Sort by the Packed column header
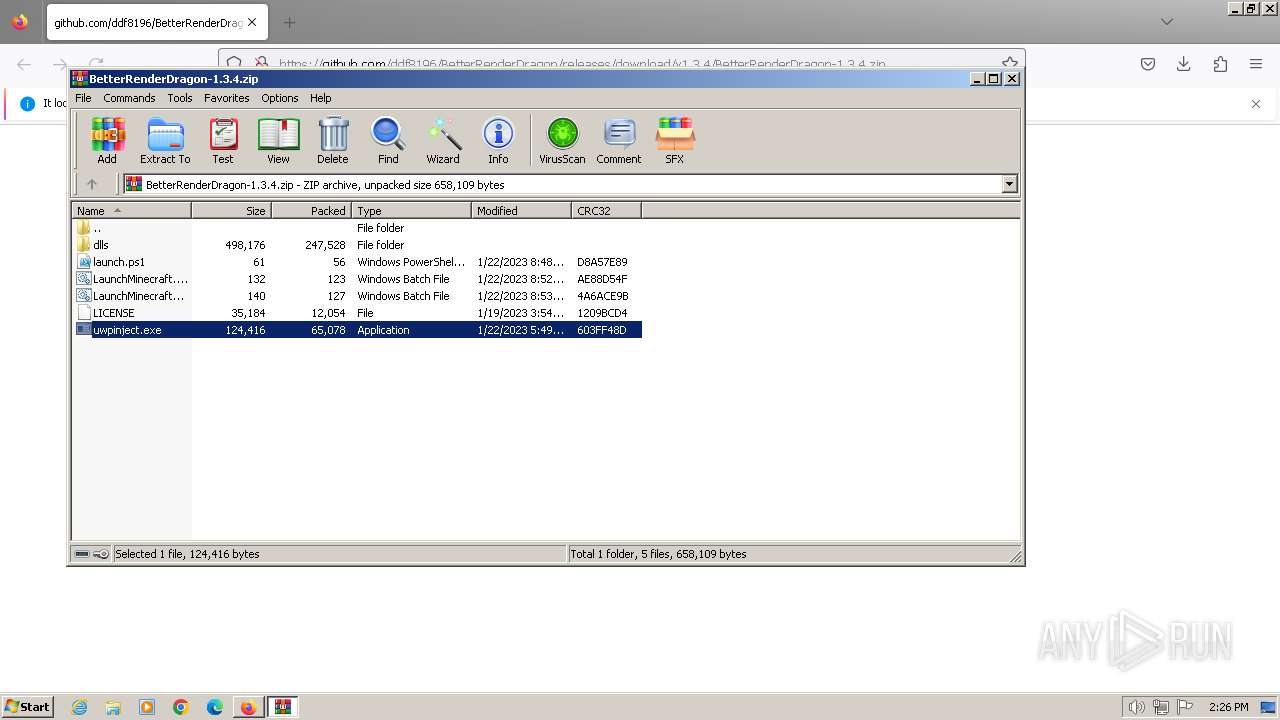Screen dimensions: 1280x720 (x=311, y=211)
